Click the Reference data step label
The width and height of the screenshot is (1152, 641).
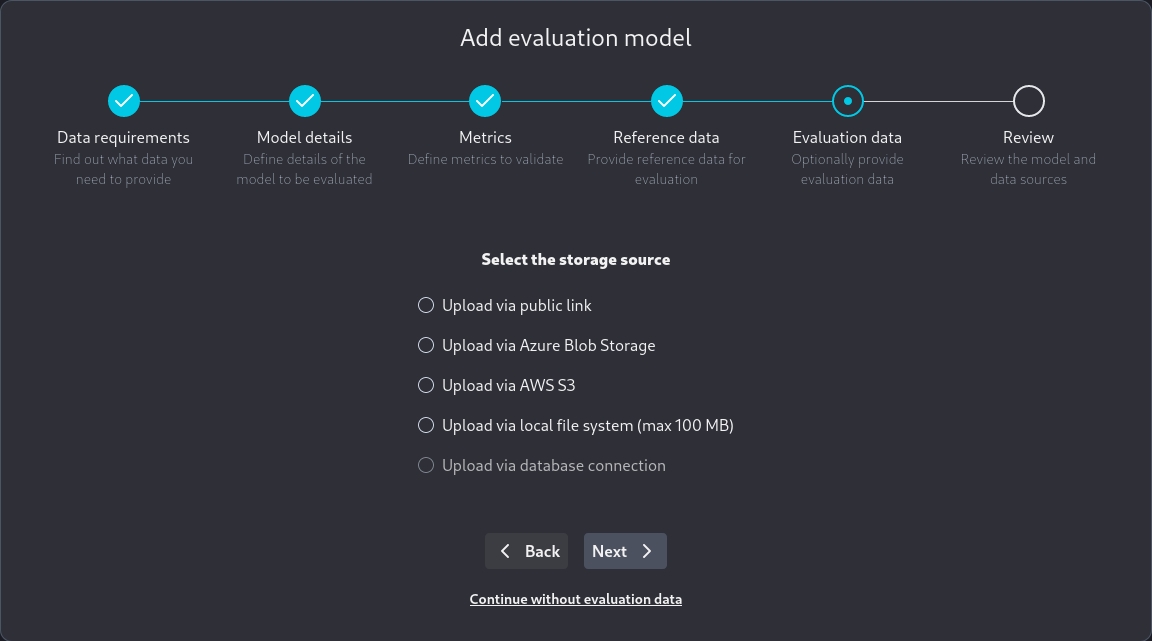pyautogui.click(x=666, y=137)
